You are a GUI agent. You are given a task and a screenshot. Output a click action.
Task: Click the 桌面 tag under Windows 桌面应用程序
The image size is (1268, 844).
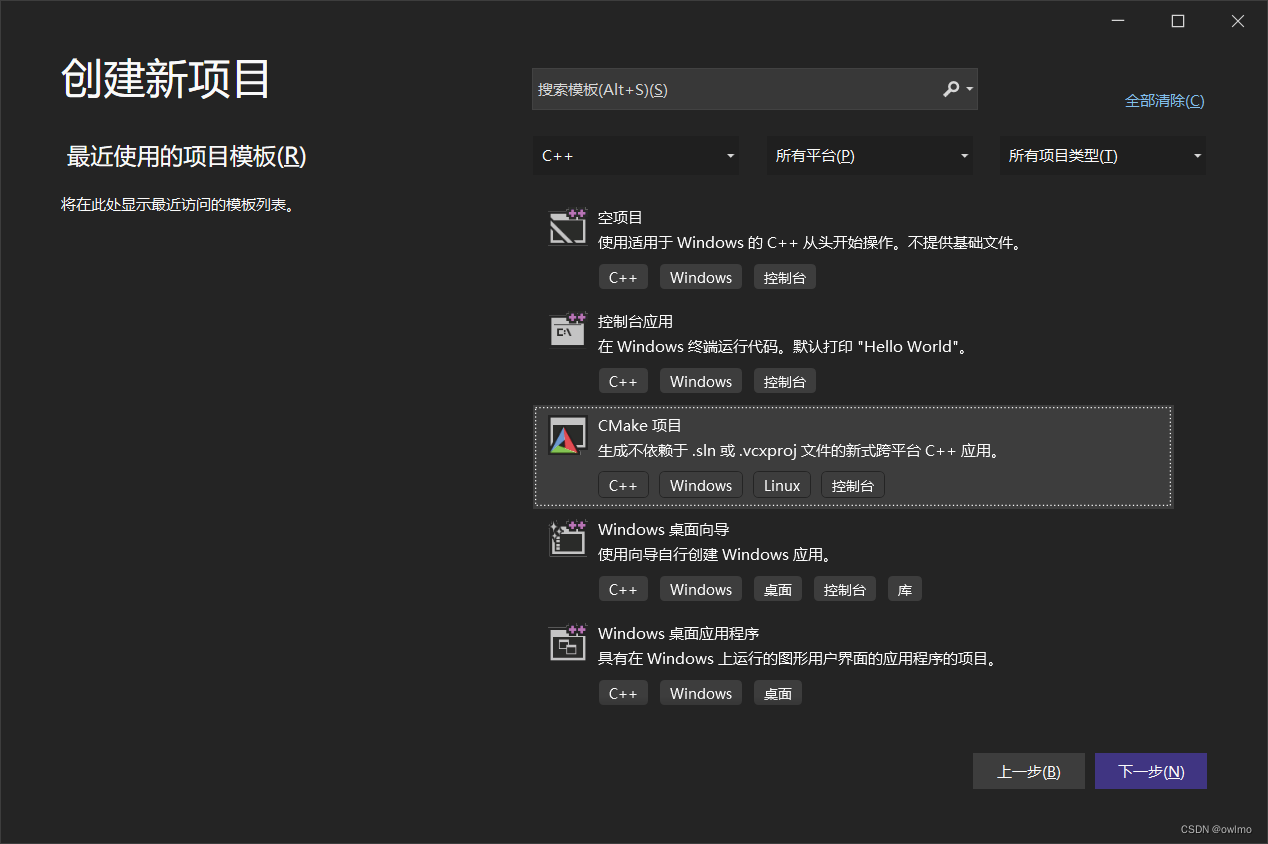point(777,692)
